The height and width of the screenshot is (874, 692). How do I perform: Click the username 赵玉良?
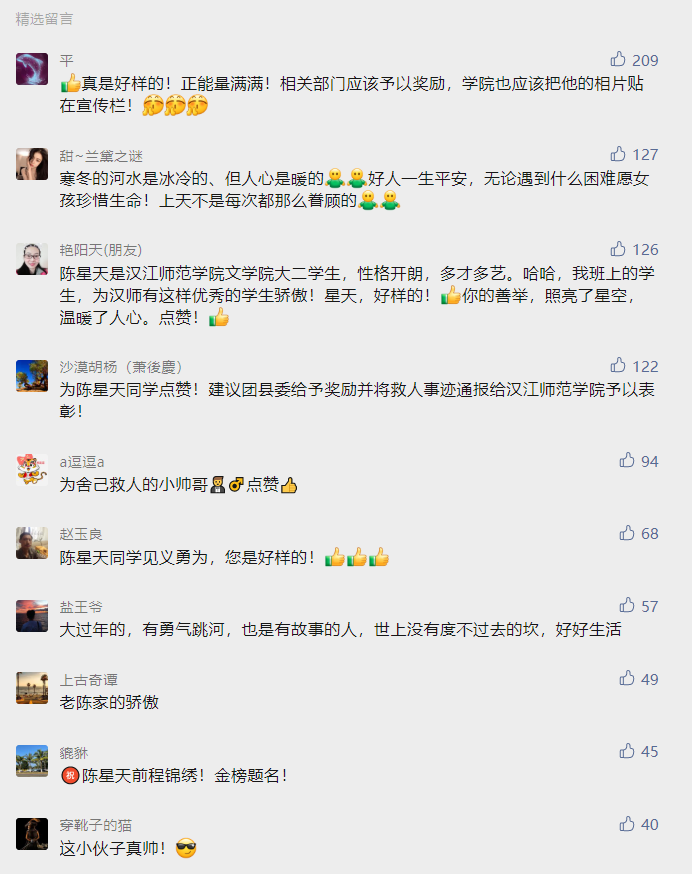point(81,534)
